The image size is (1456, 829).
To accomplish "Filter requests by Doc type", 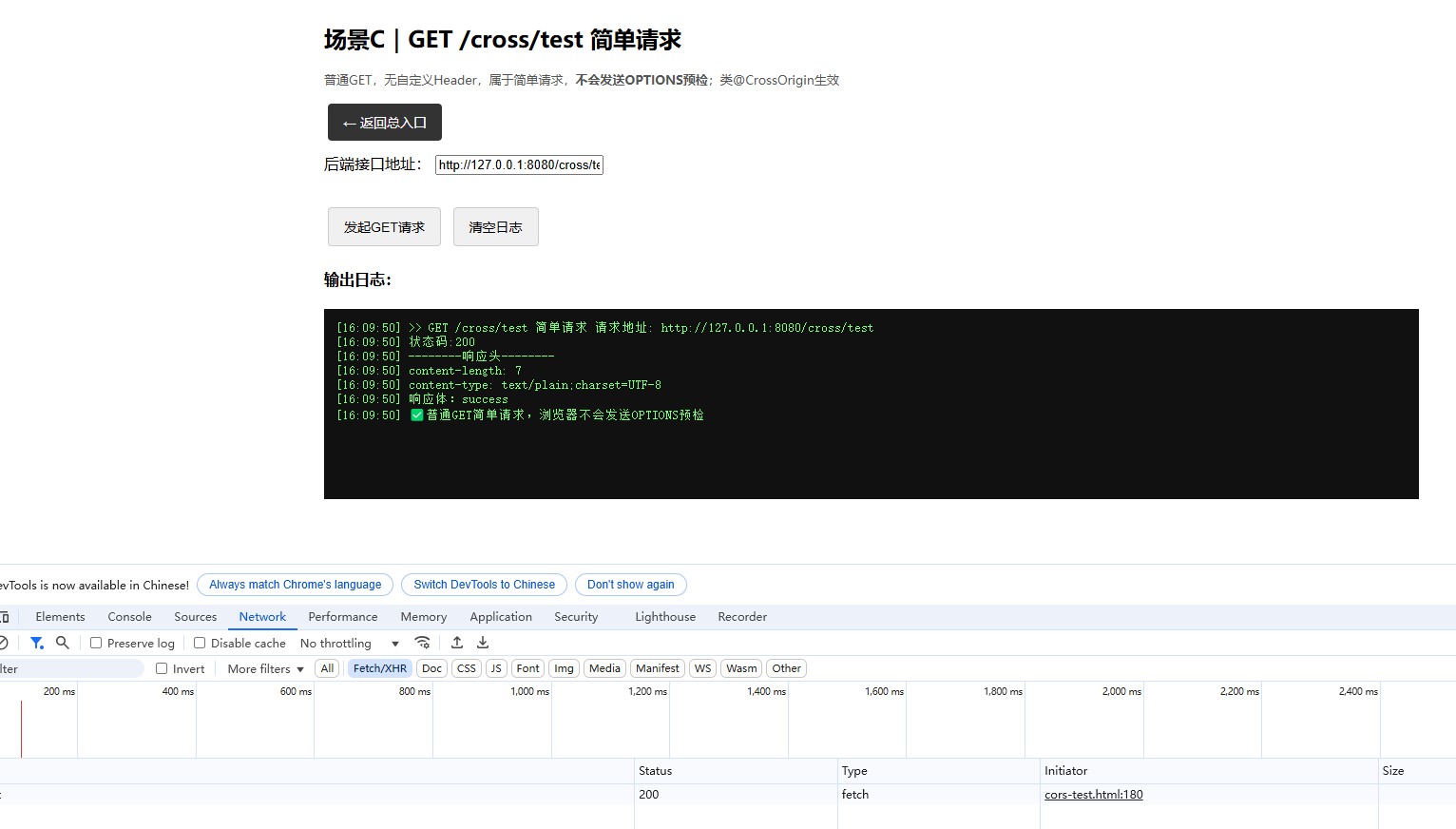I will [x=431, y=668].
